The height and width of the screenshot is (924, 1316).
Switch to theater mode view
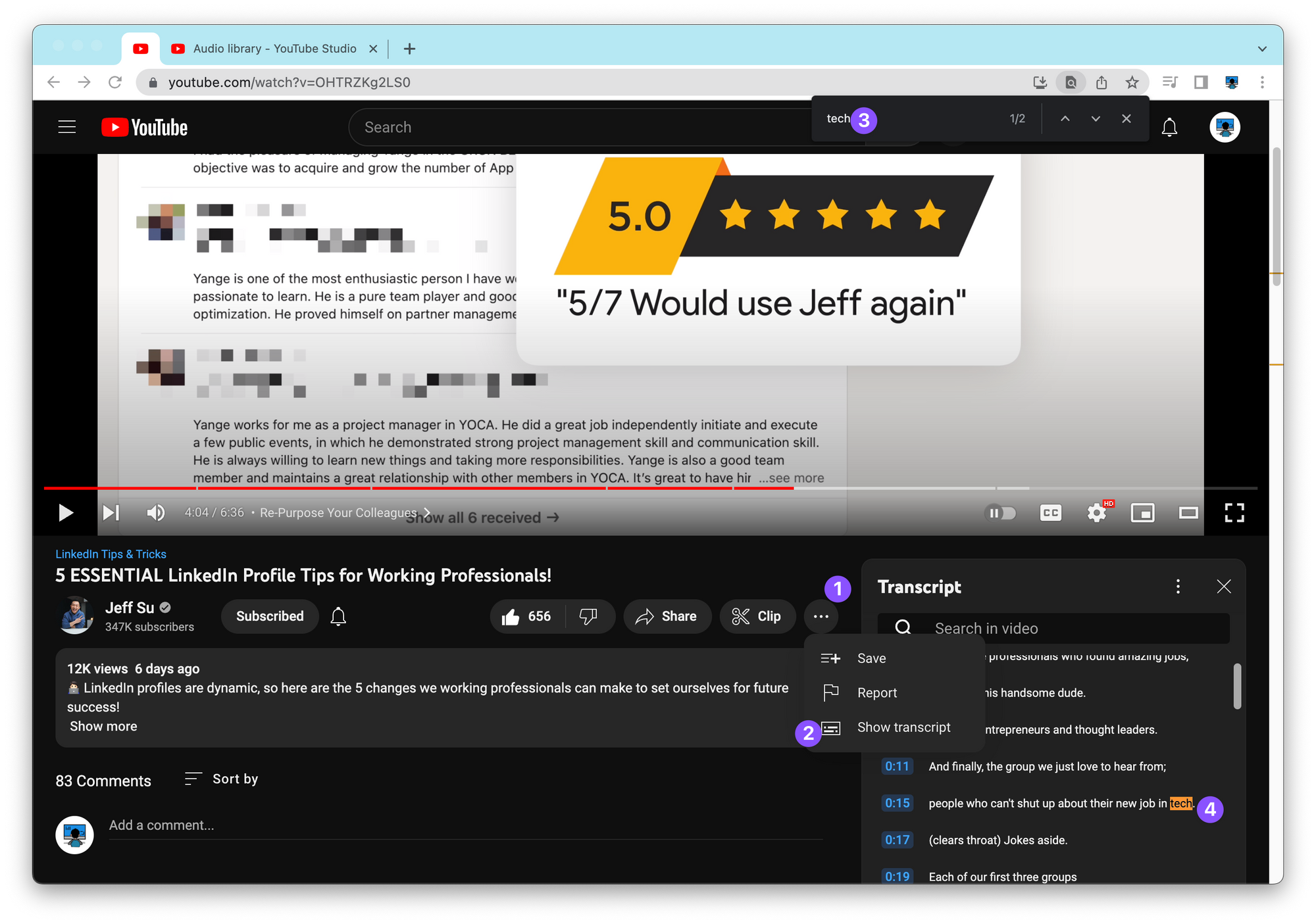[x=1188, y=513]
